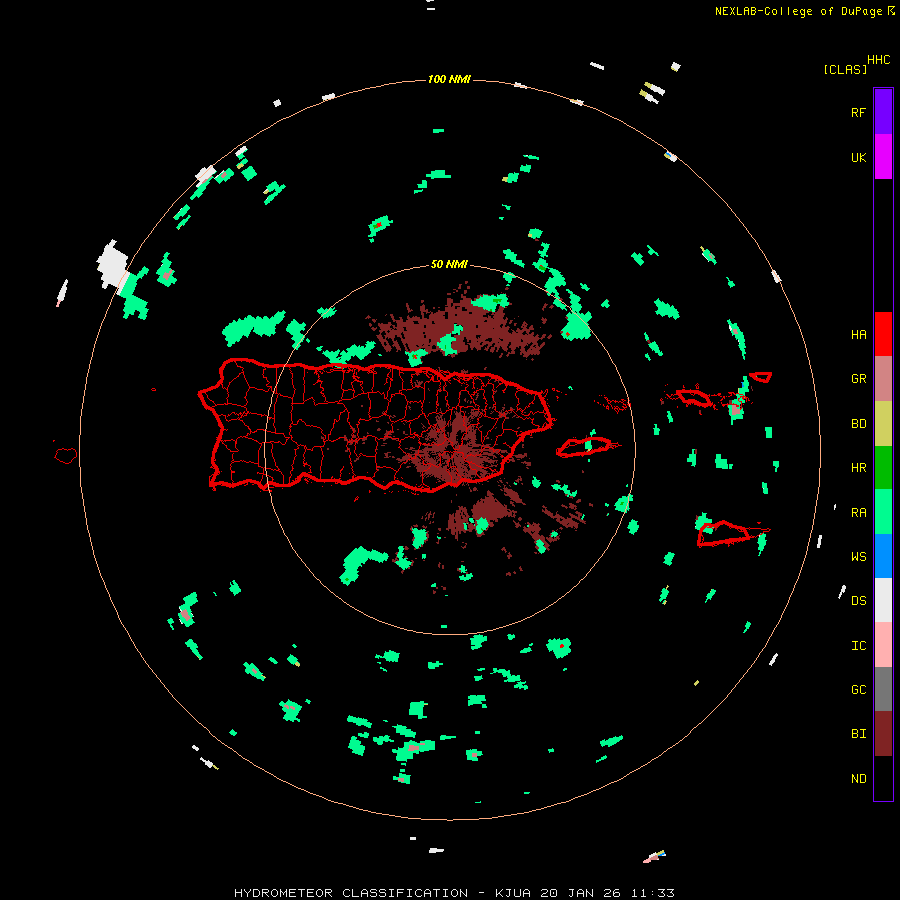Screen dimensions: 900x900
Task: Select the WS blue legend swatch
Action: tap(883, 556)
